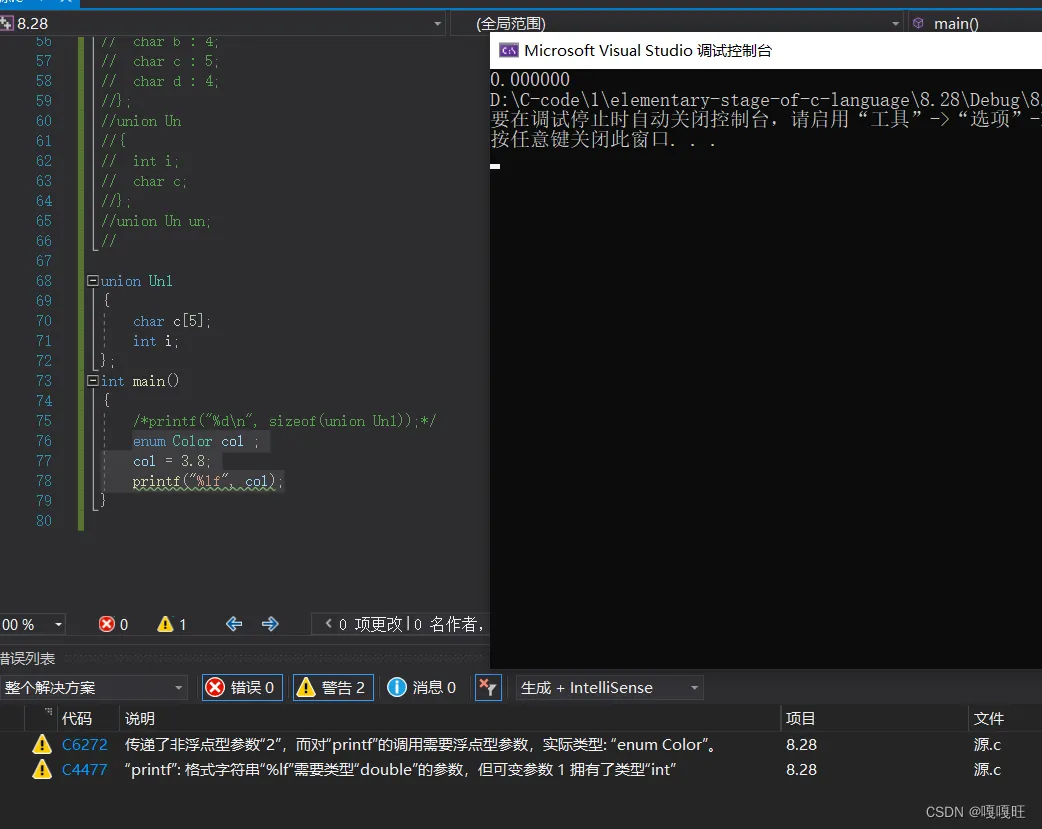
Task: Click line number 75 in the gutter
Action: [44, 421]
